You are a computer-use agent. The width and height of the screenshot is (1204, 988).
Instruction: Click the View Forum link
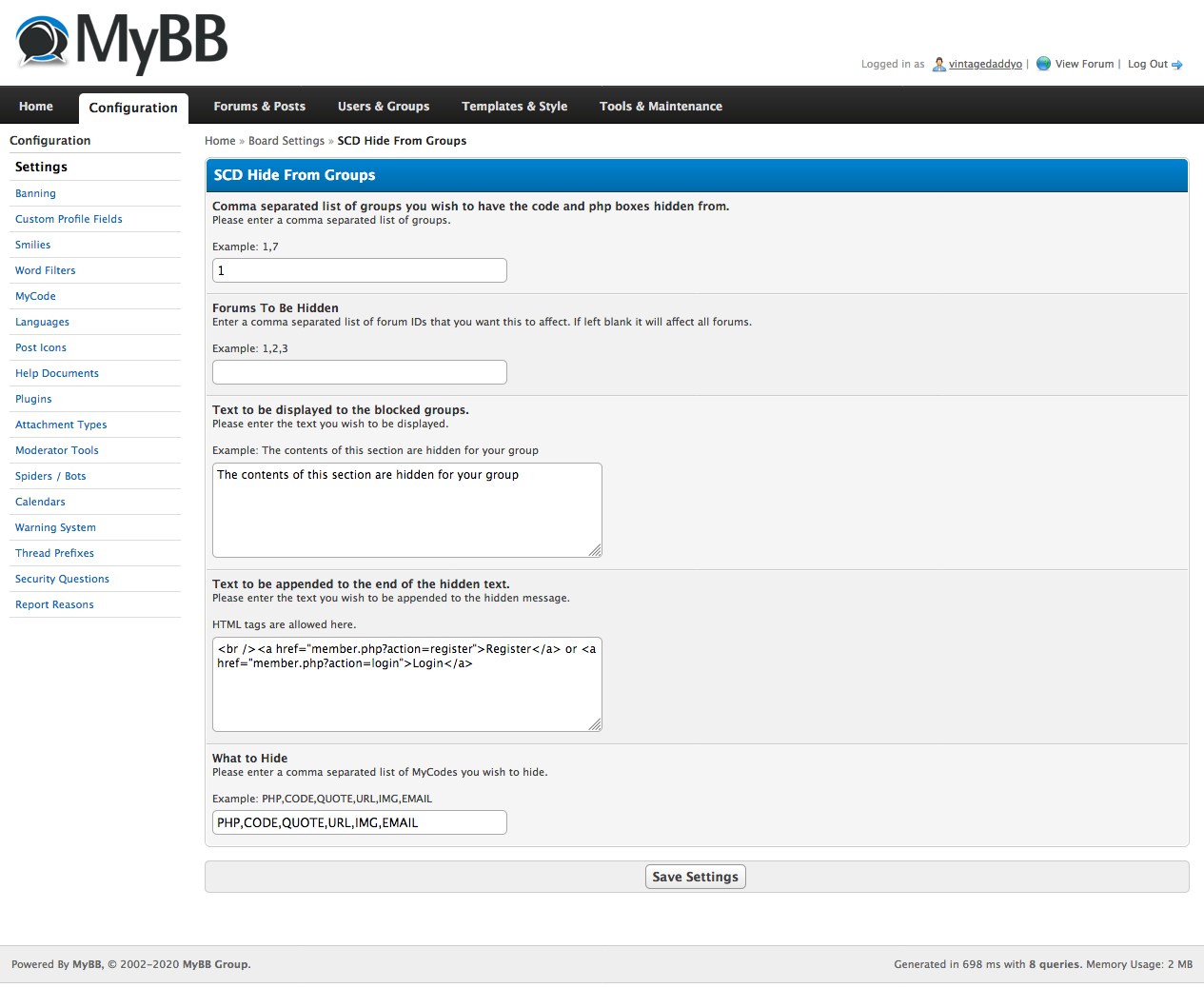click(1084, 65)
